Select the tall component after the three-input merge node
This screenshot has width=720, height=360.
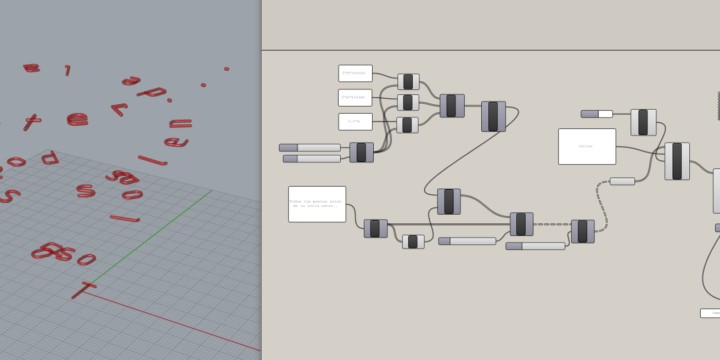[493, 117]
